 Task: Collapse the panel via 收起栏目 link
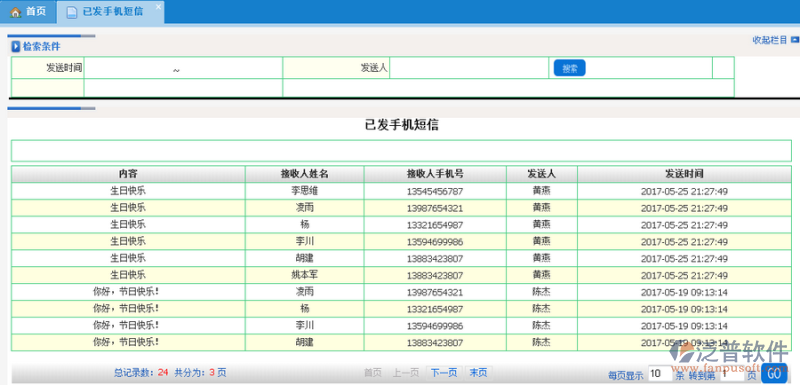(770, 40)
